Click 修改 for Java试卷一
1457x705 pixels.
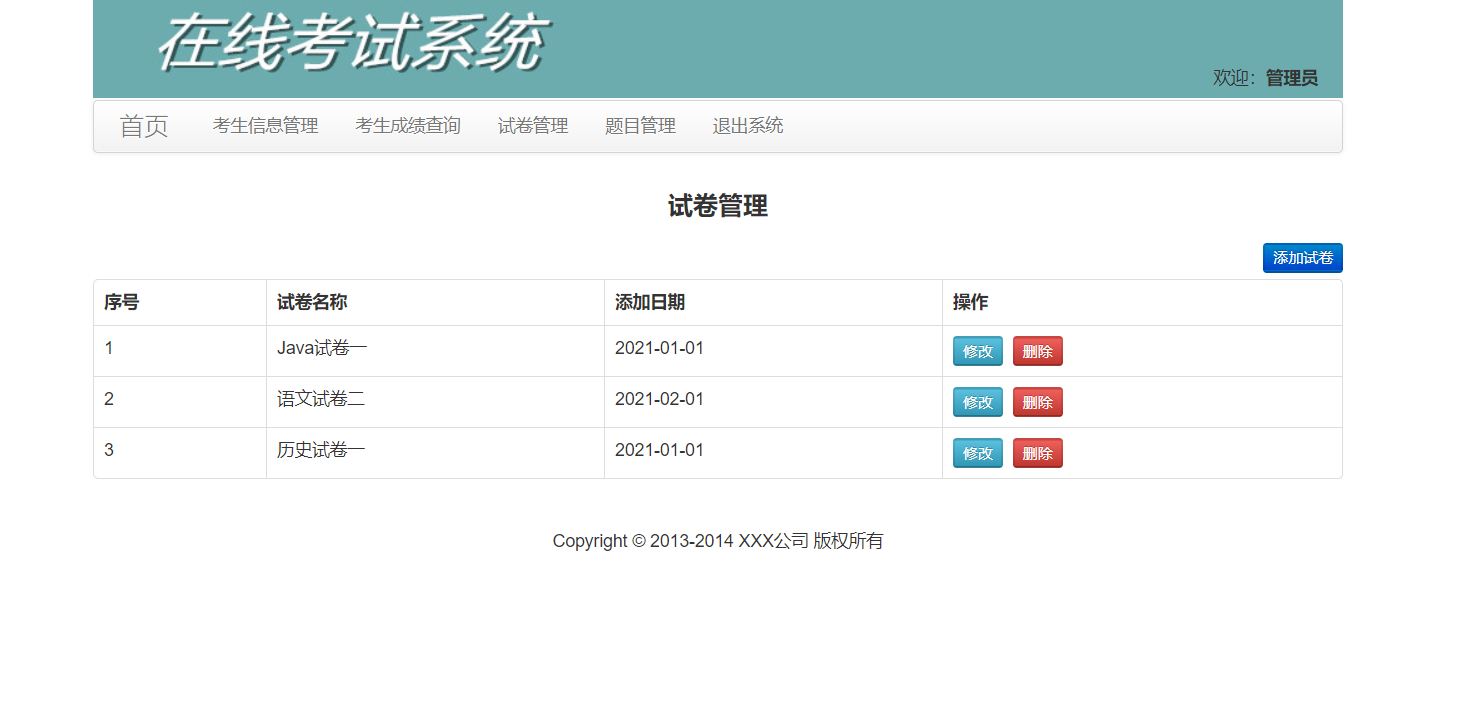click(977, 351)
